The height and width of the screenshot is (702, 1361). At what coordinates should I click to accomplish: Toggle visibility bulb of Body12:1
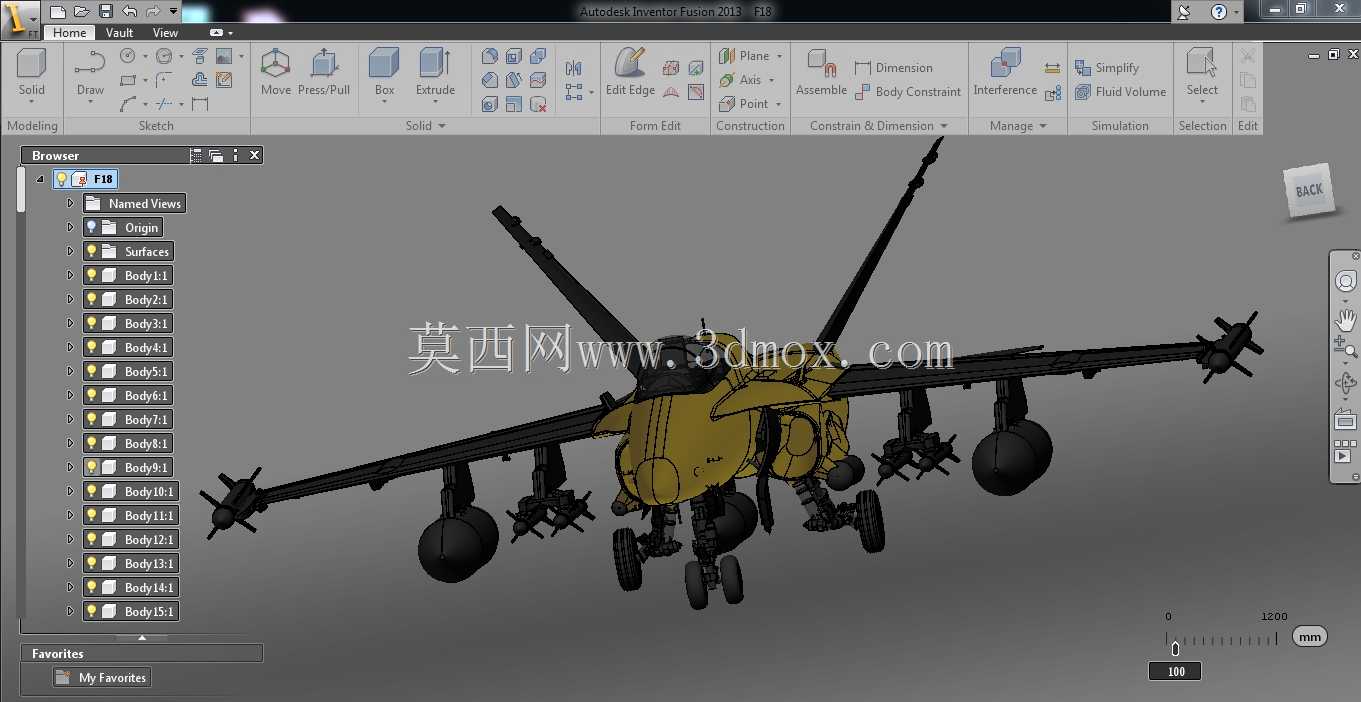91,539
